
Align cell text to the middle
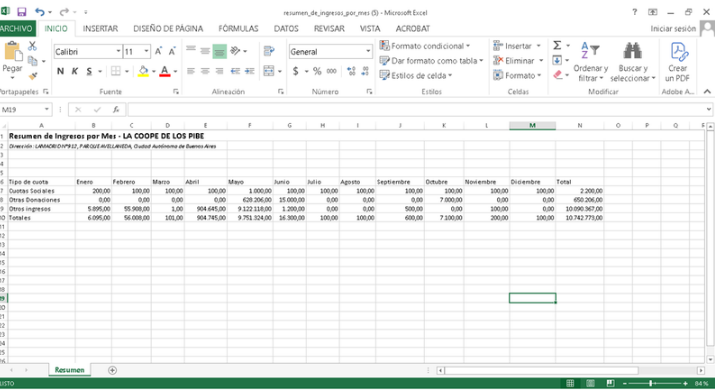205,51
